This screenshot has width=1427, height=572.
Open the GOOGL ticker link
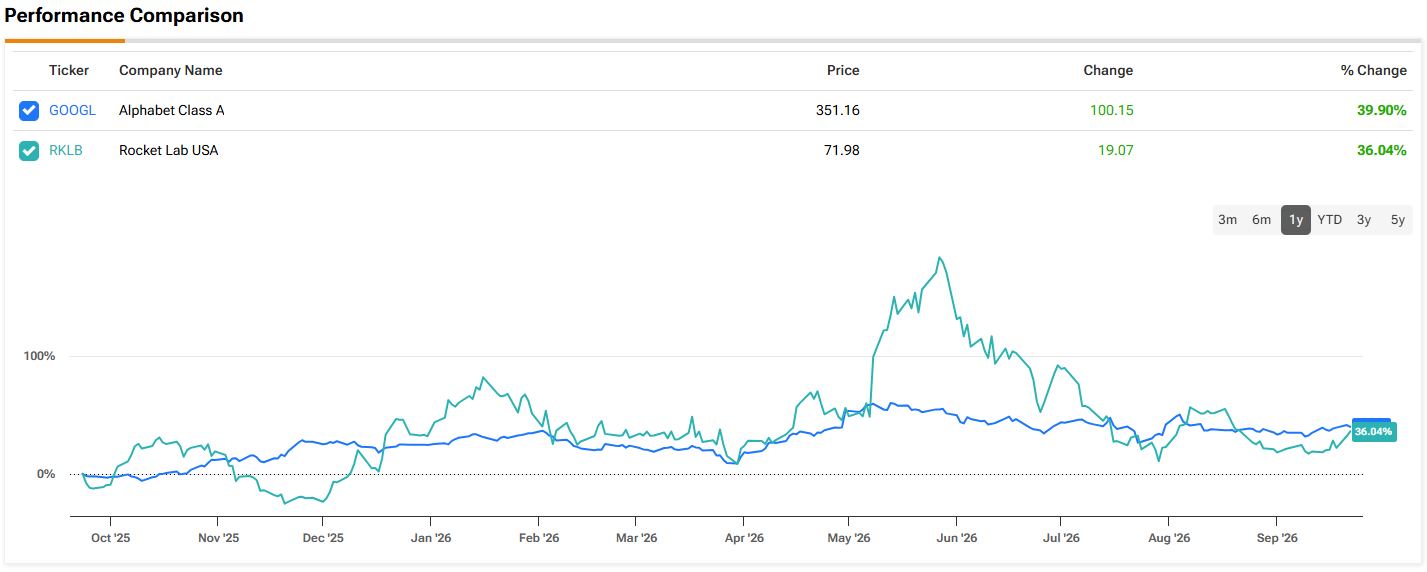pyautogui.click(x=72, y=111)
